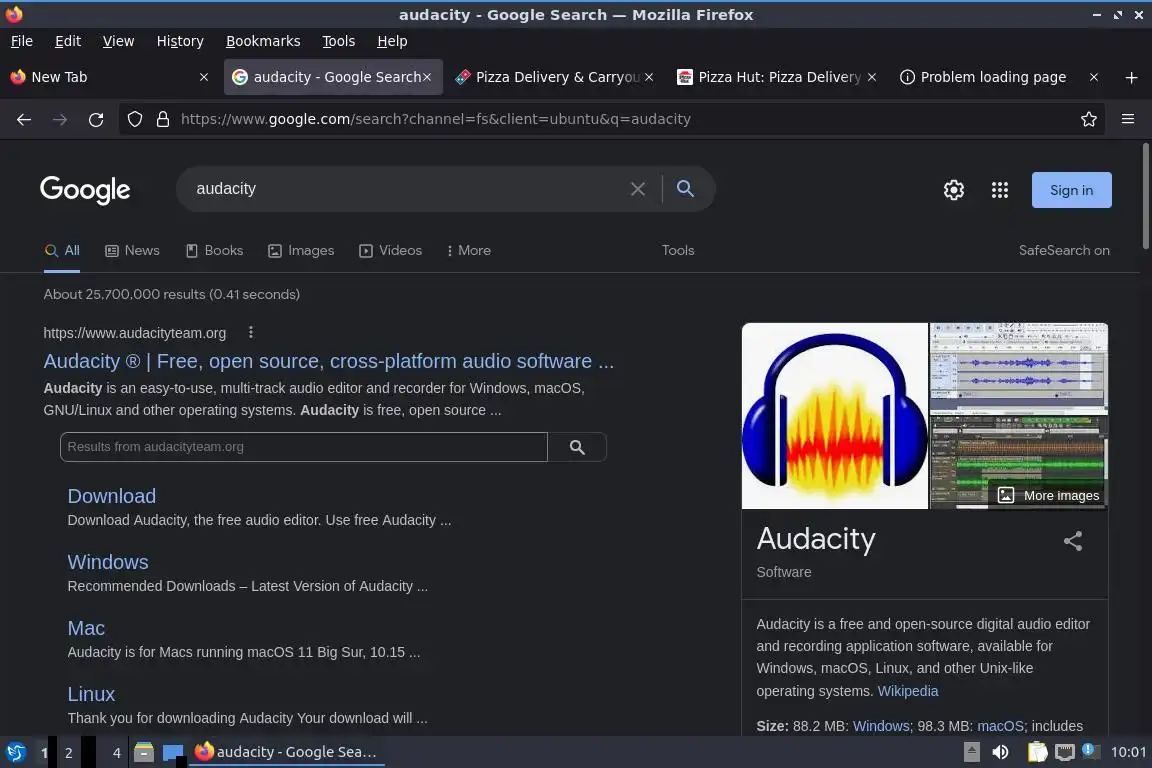Open the History menu
Viewport: 1152px width, 768px height.
tap(180, 41)
